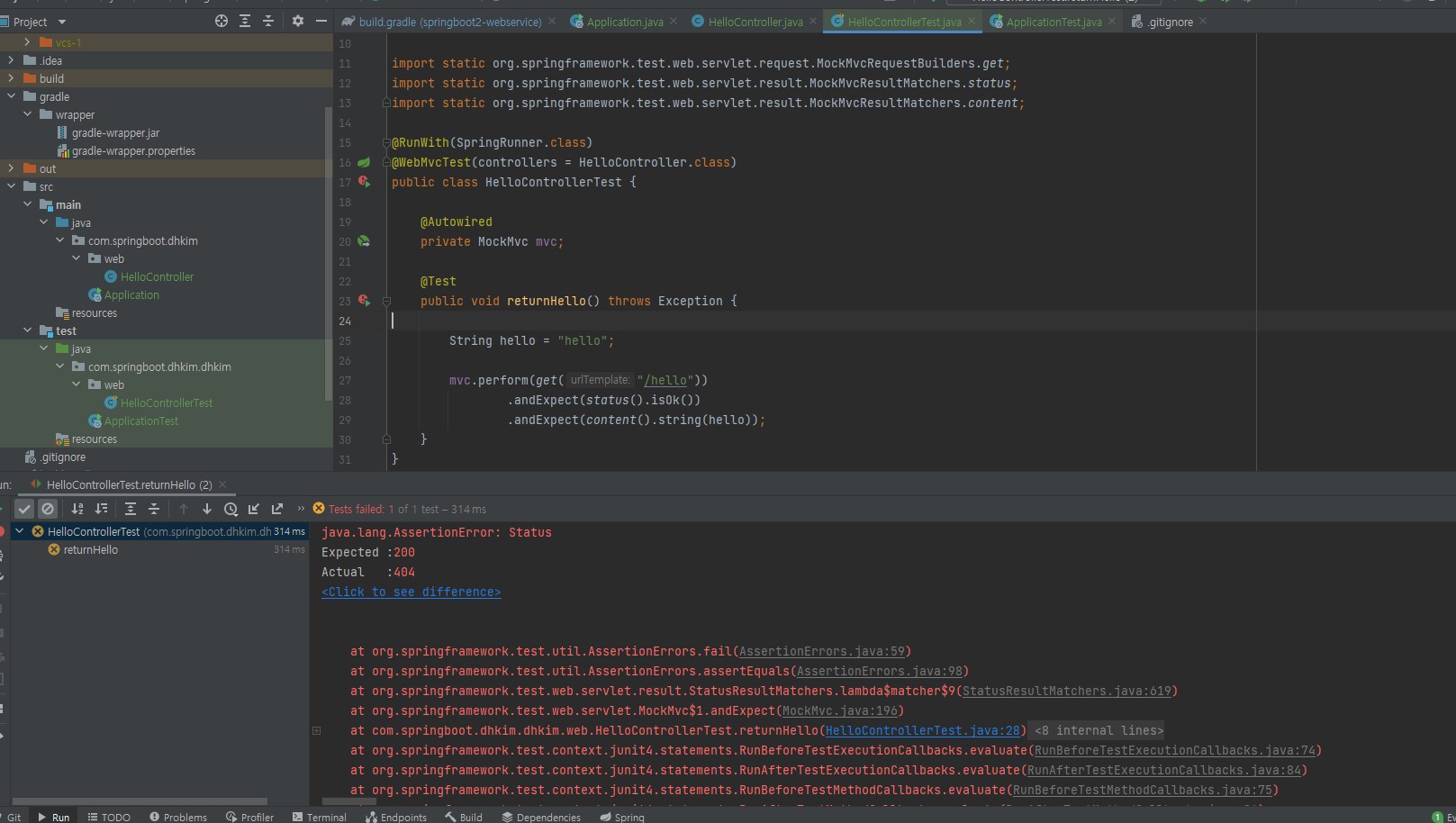Image resolution: width=1456 pixels, height=823 pixels.
Task: Expand all test results
Action: 131,509
